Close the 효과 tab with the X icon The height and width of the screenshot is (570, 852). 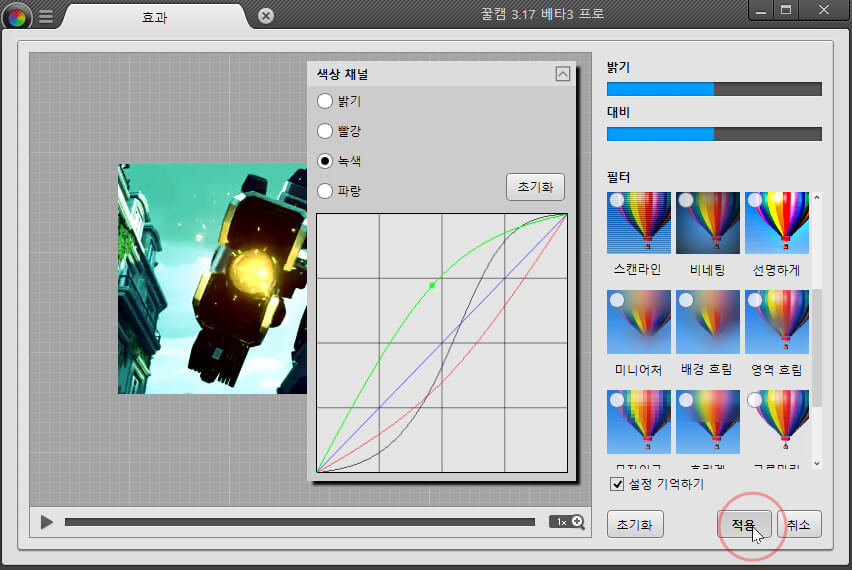pyautogui.click(x=265, y=16)
